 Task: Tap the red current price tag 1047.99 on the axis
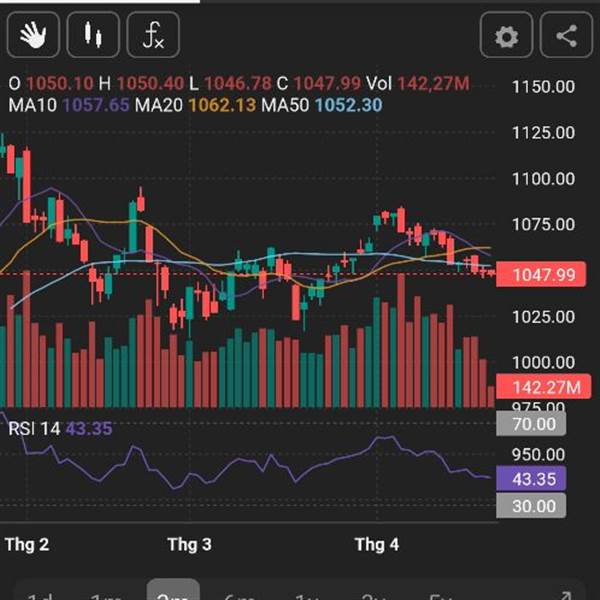click(x=541, y=274)
